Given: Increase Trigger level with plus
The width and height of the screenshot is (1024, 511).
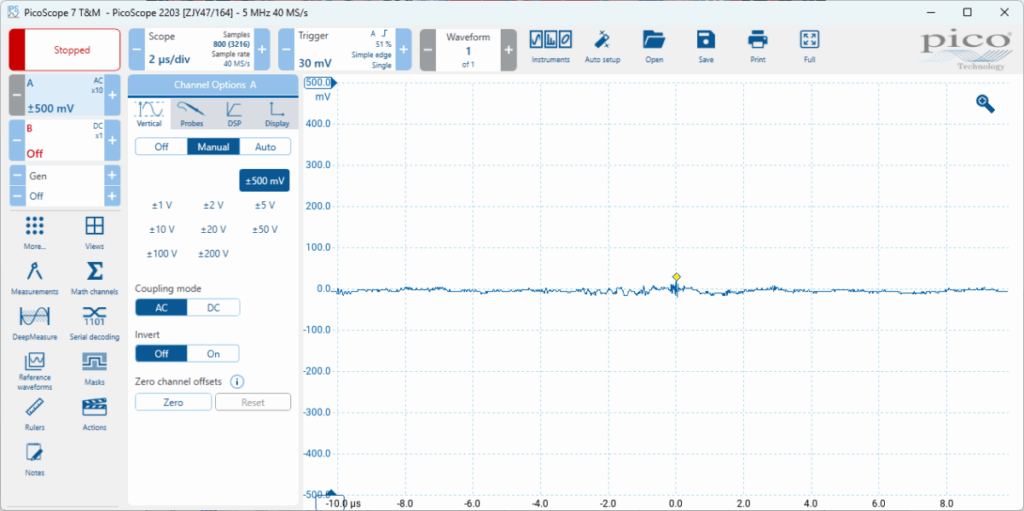Looking at the screenshot, I should 404,50.
